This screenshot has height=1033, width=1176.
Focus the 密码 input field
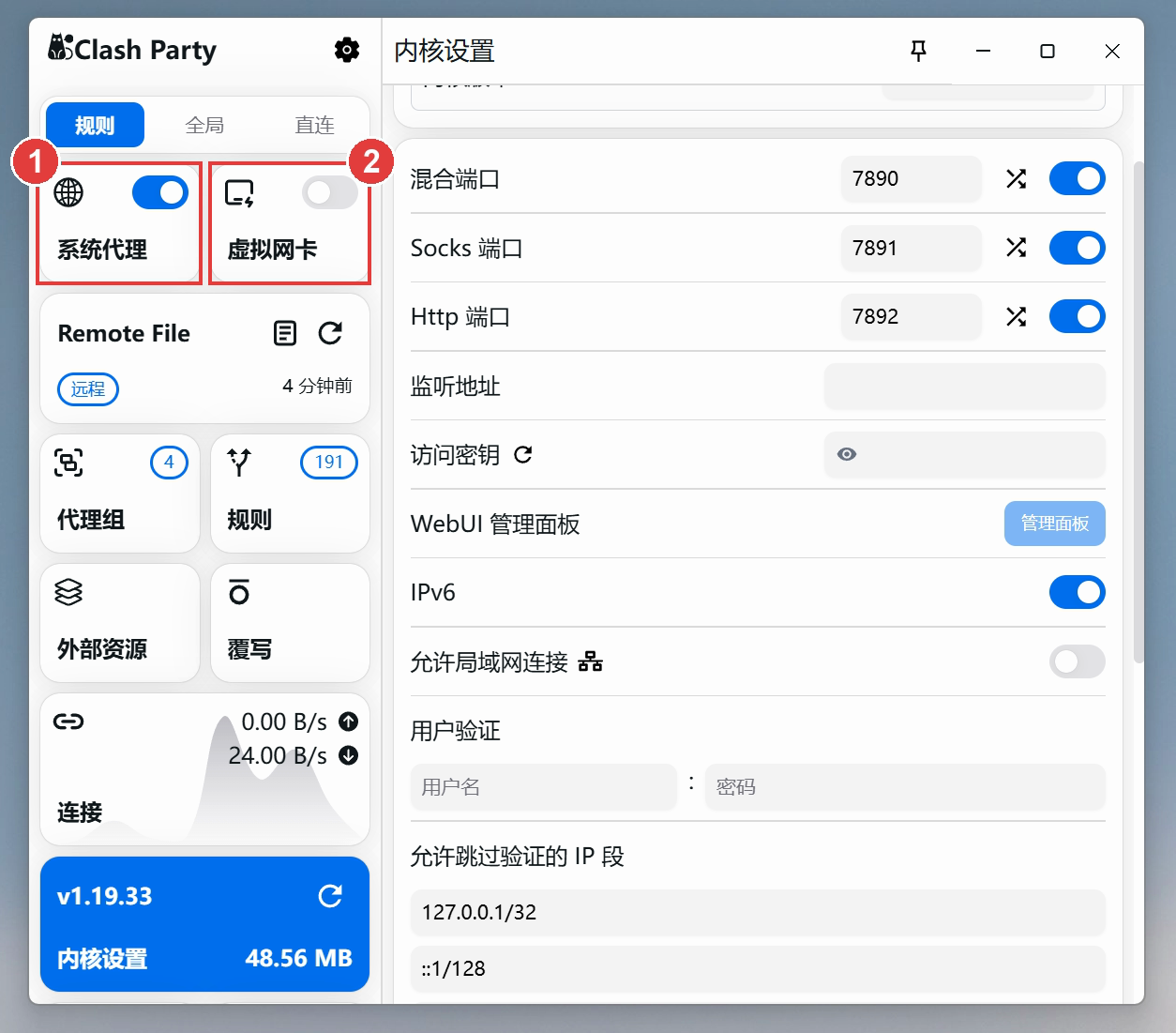[905, 786]
